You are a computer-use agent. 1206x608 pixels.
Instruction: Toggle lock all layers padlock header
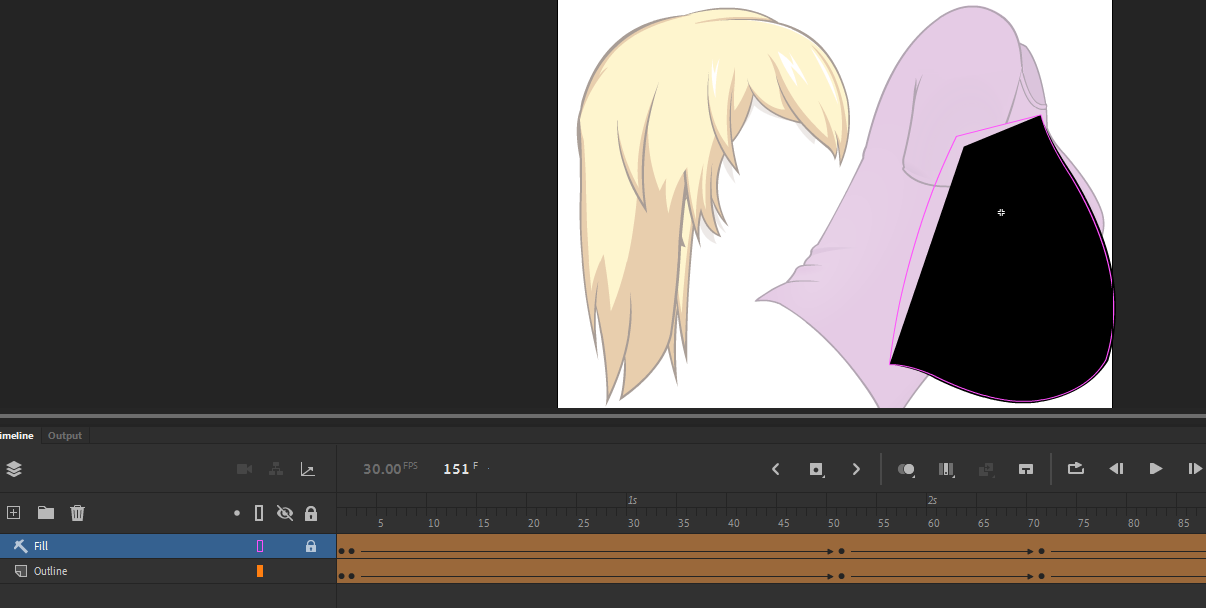pos(311,513)
